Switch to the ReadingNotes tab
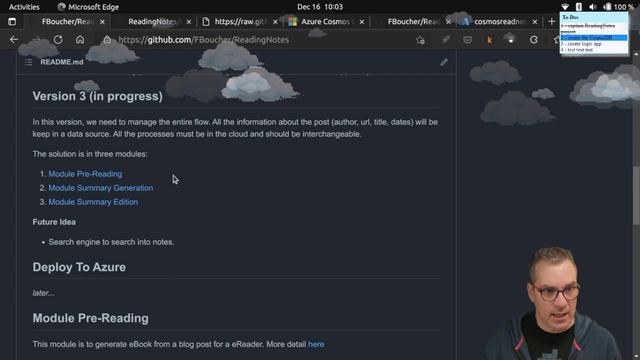 click(x=152, y=22)
